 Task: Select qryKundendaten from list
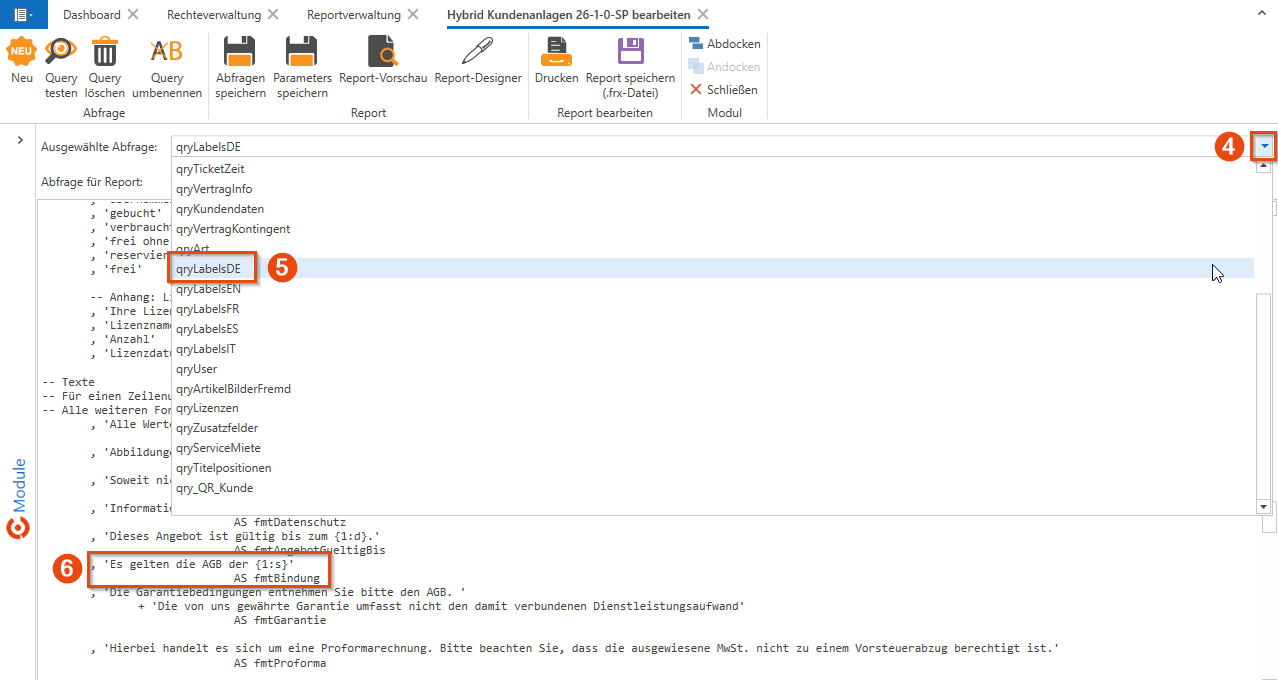[713, 209]
